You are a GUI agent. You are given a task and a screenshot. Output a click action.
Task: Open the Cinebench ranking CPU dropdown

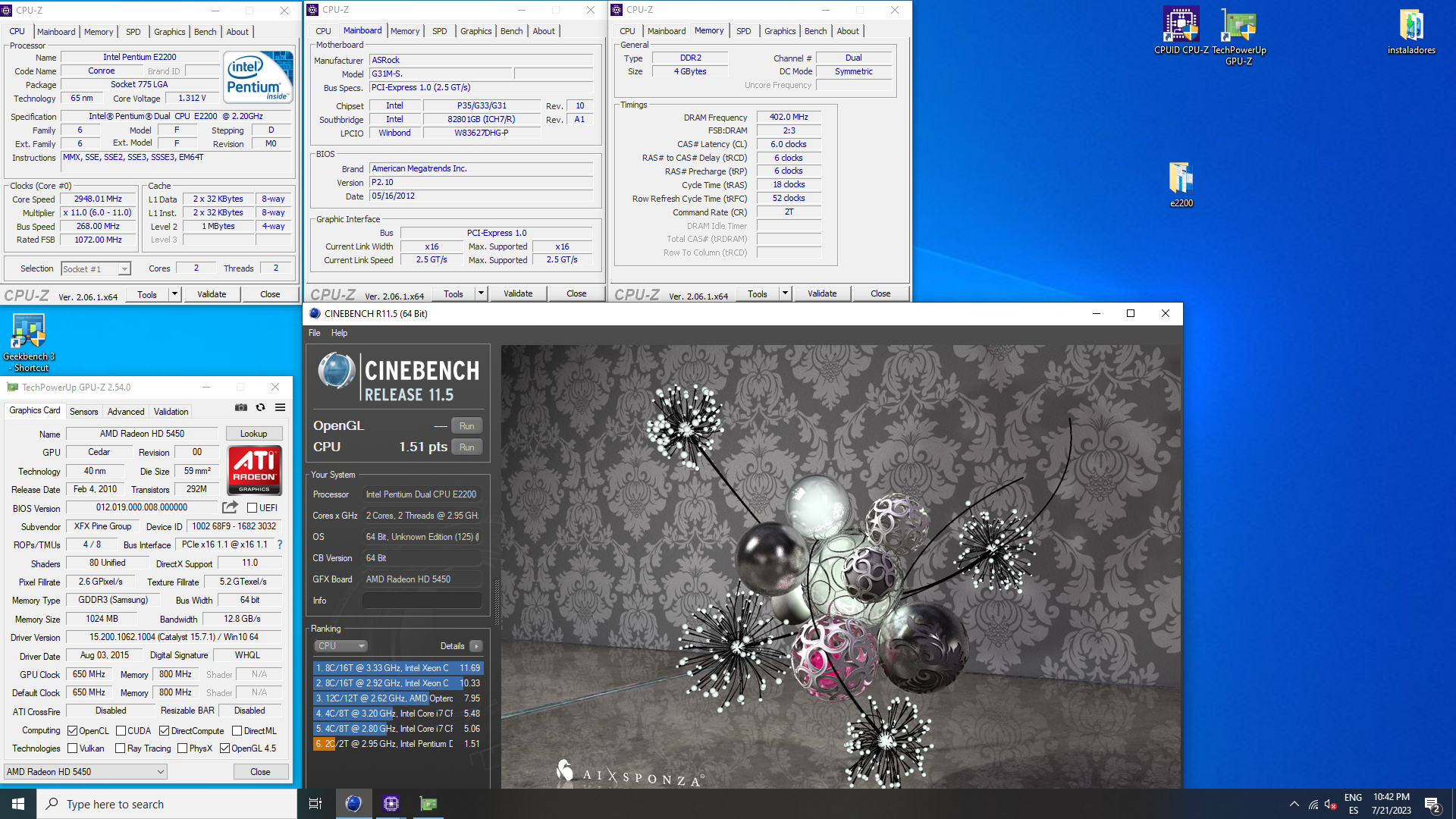click(340, 646)
